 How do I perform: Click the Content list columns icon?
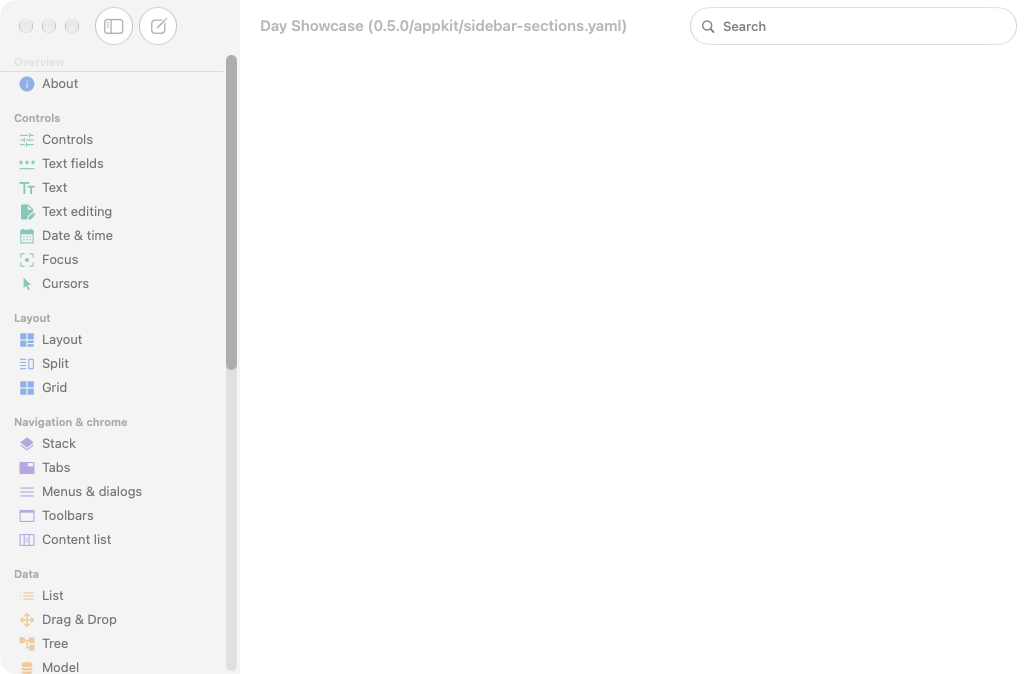(27, 540)
